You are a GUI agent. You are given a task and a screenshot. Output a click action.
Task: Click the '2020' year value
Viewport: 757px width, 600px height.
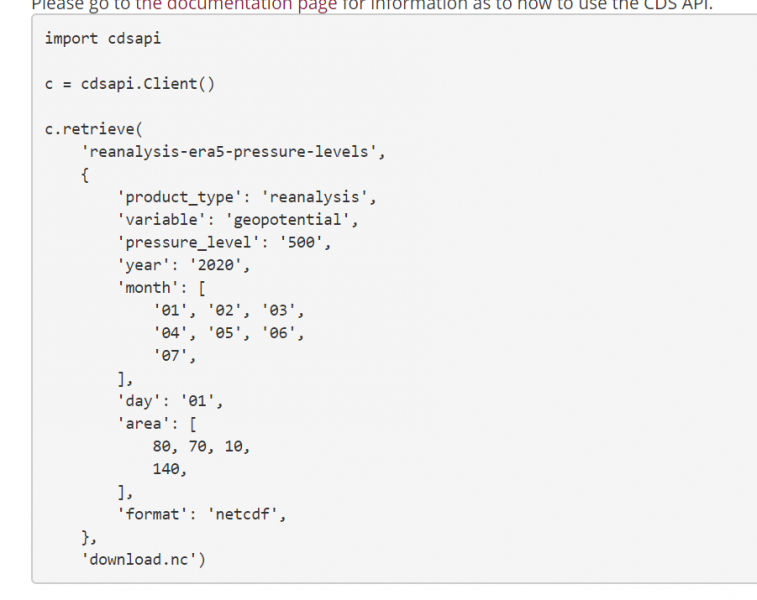(x=220, y=265)
